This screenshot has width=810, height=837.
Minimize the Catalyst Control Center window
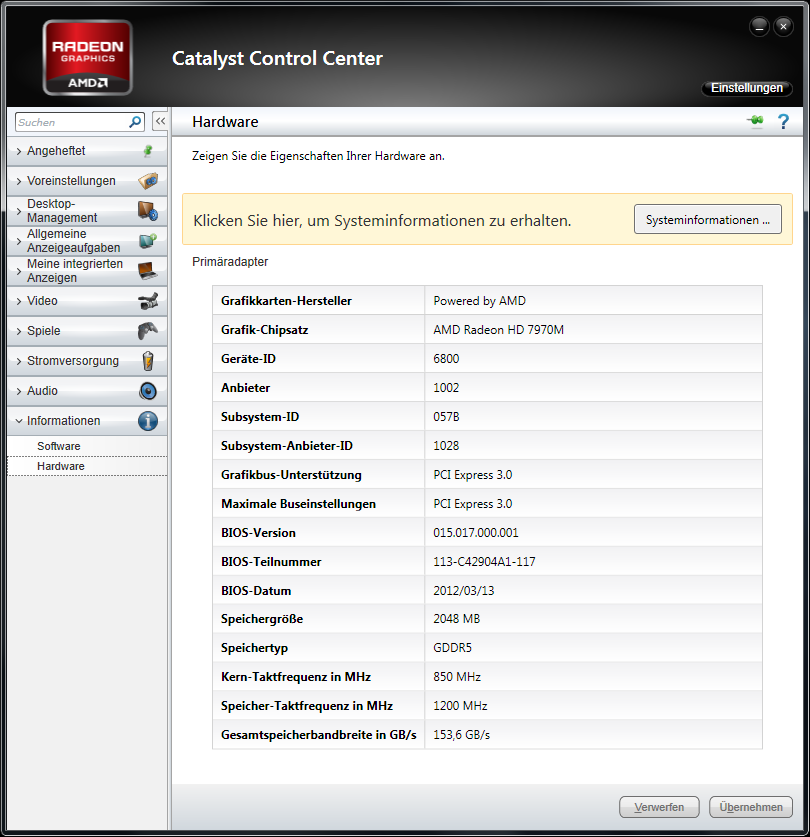click(759, 26)
